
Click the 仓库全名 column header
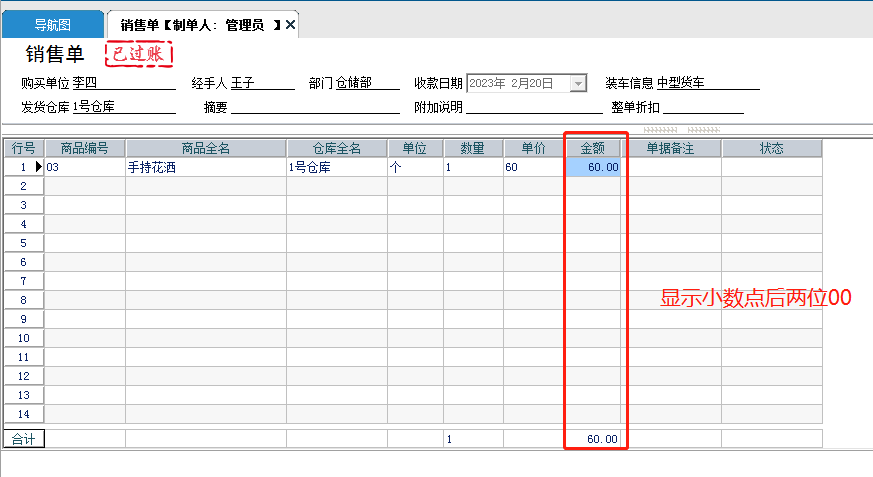[x=337, y=149]
